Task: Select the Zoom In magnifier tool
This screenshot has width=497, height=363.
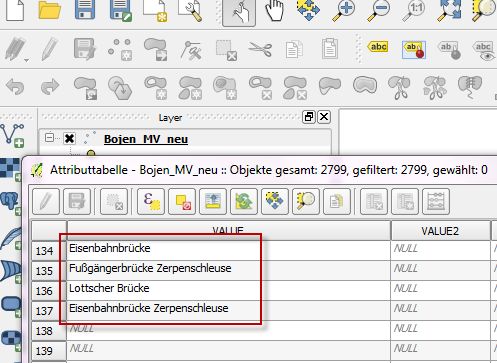Action: [x=344, y=11]
